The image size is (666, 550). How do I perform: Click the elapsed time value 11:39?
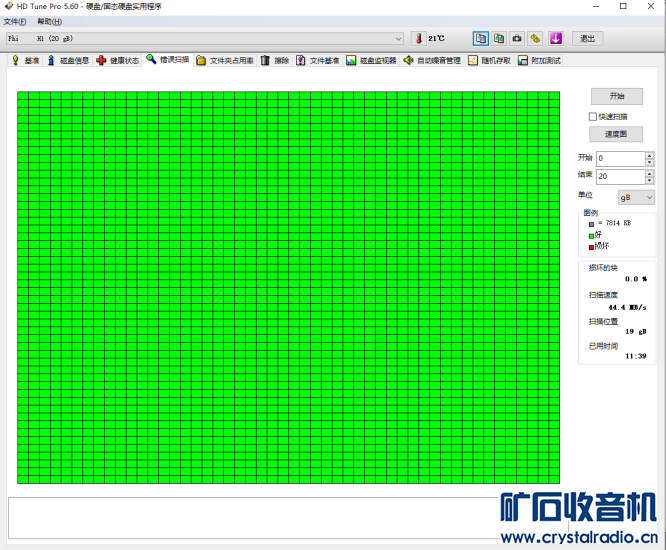coord(636,356)
